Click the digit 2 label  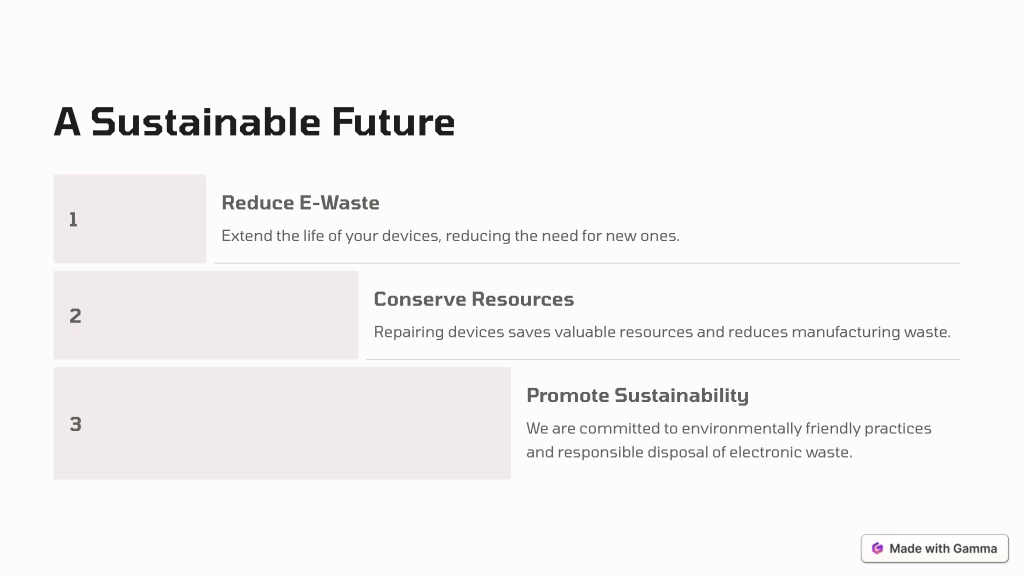click(75, 316)
